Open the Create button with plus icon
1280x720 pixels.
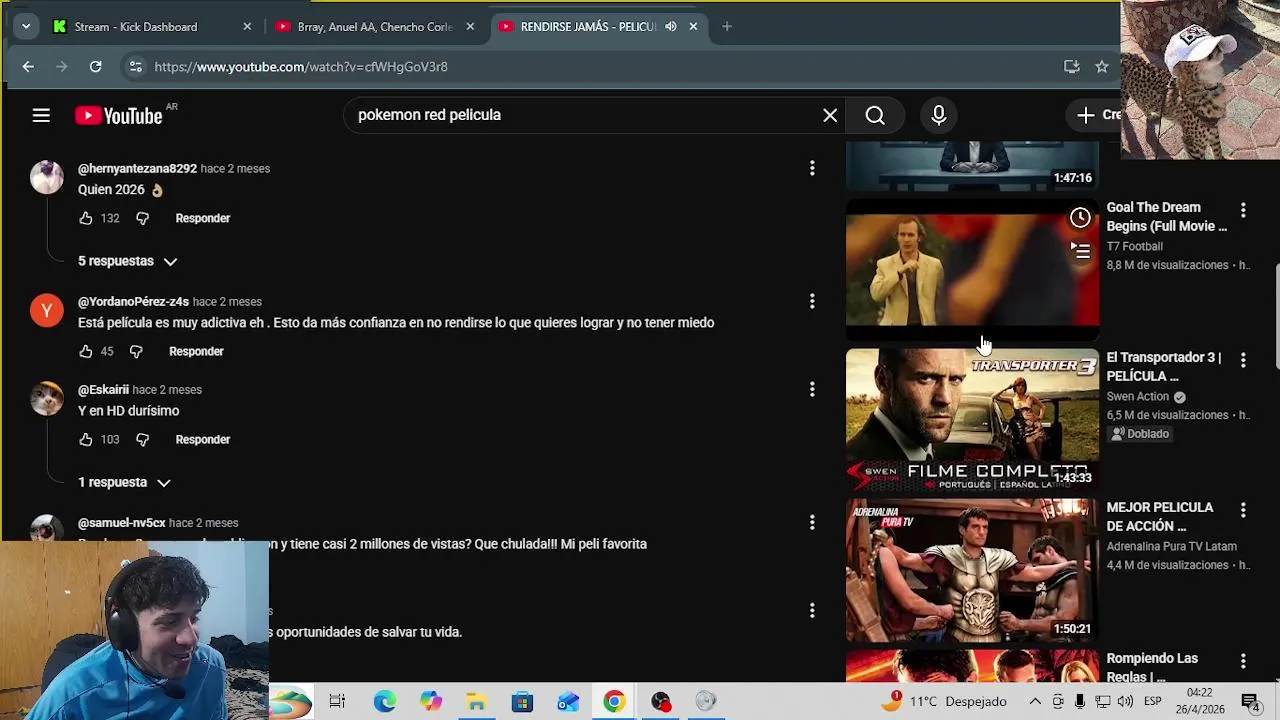(x=1095, y=115)
